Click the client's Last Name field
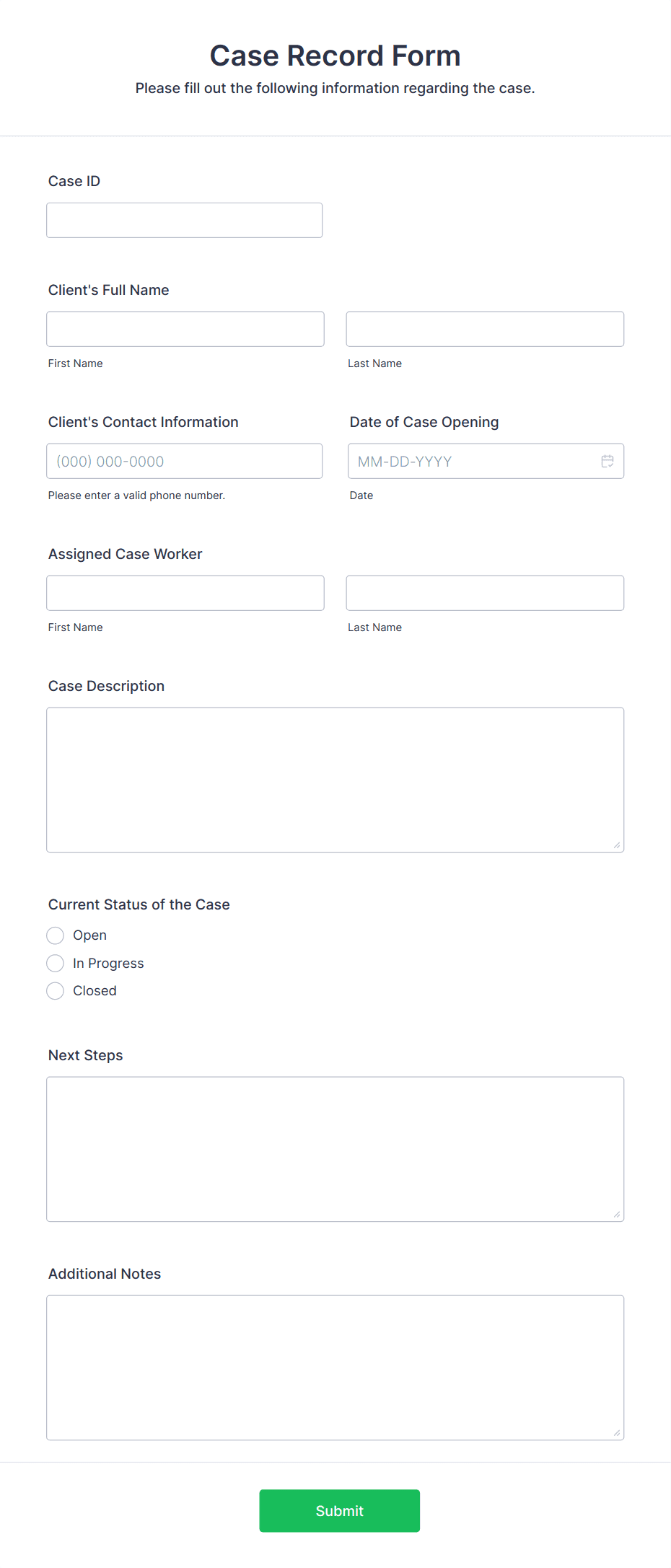671x1568 pixels. coord(485,328)
